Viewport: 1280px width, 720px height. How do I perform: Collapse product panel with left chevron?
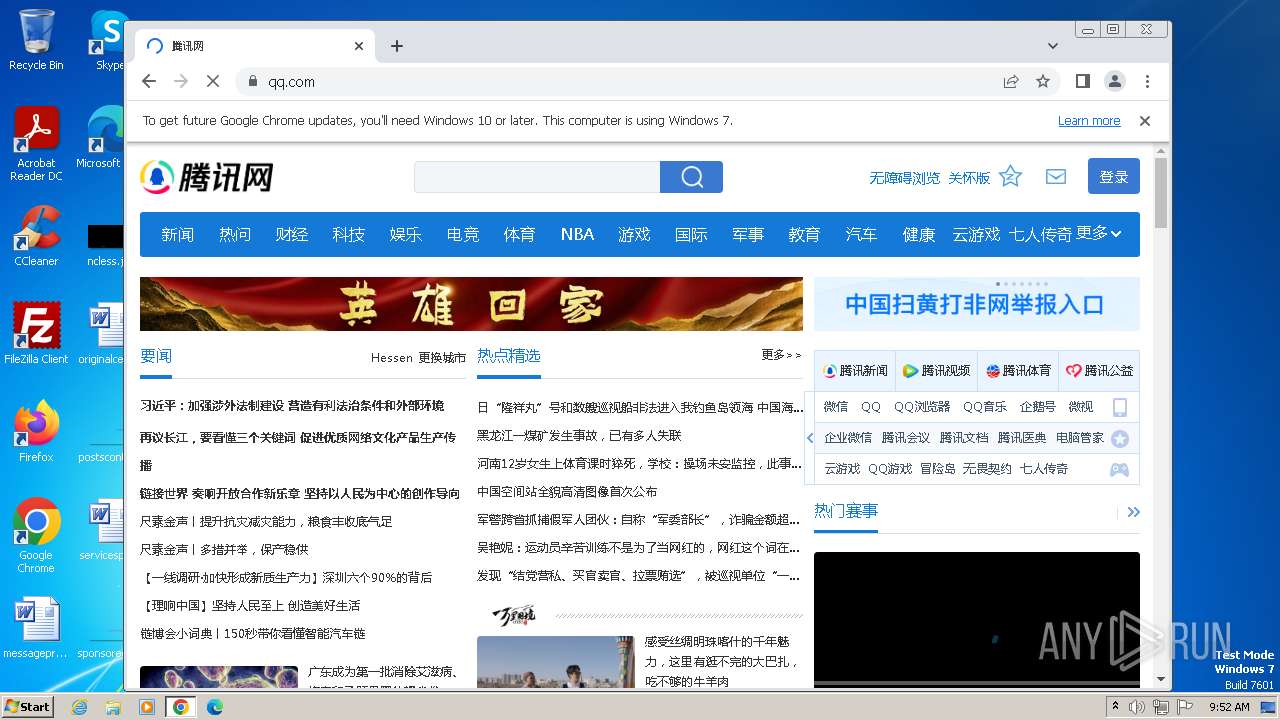click(810, 438)
